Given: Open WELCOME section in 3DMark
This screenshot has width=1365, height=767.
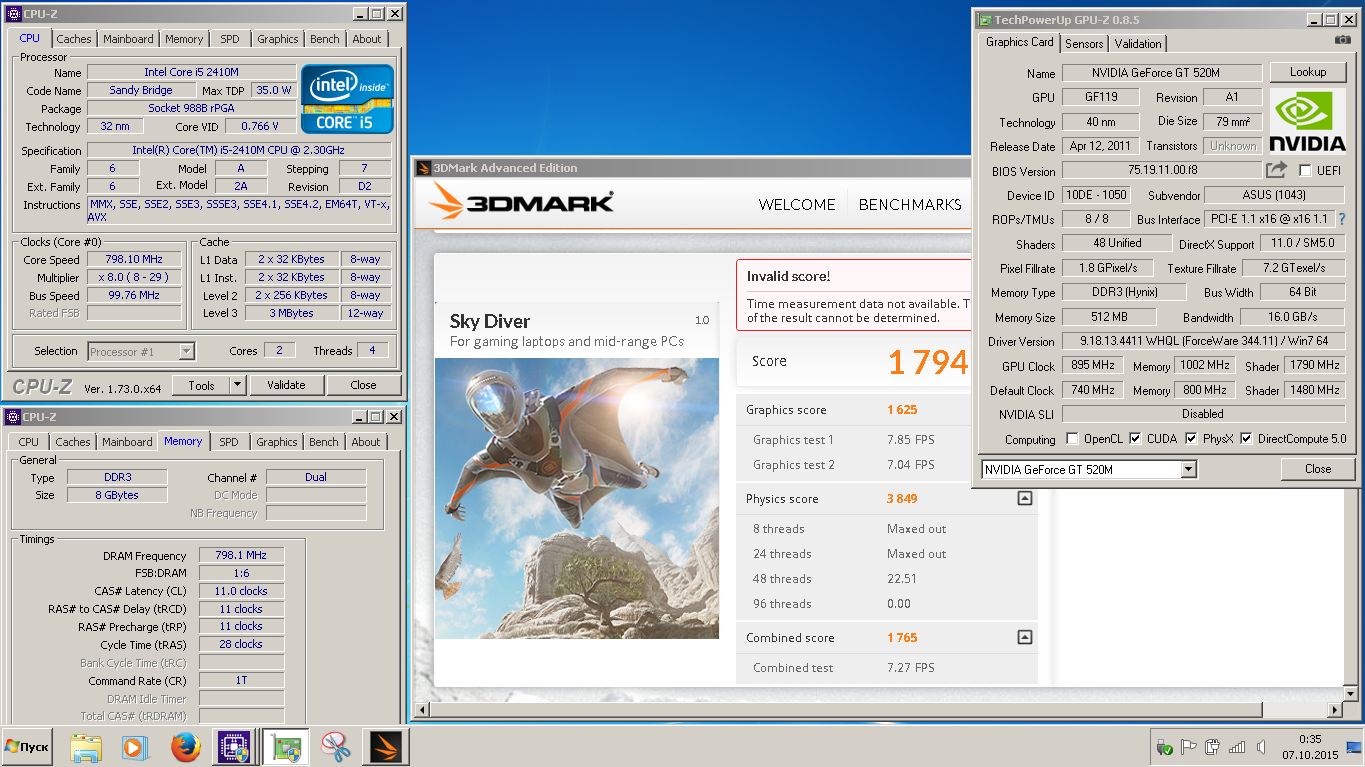Looking at the screenshot, I should [797, 204].
